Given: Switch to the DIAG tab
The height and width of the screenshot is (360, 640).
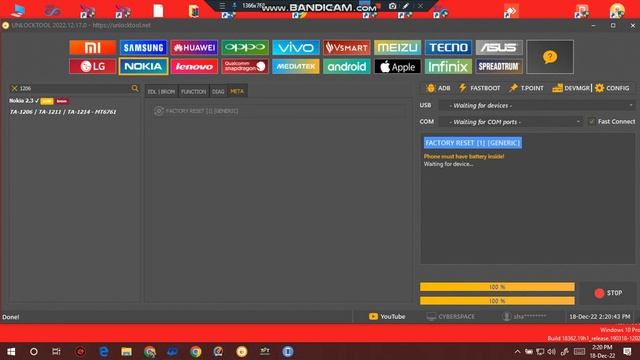Looking at the screenshot, I should pos(218,91).
